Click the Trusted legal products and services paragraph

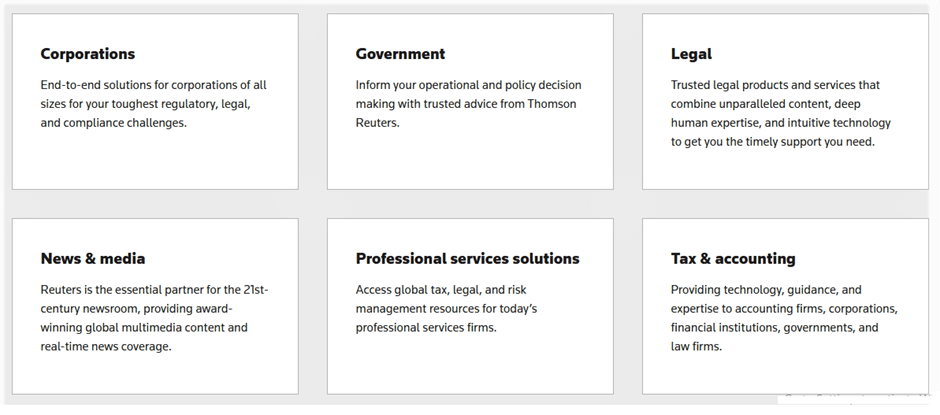[x=781, y=113]
